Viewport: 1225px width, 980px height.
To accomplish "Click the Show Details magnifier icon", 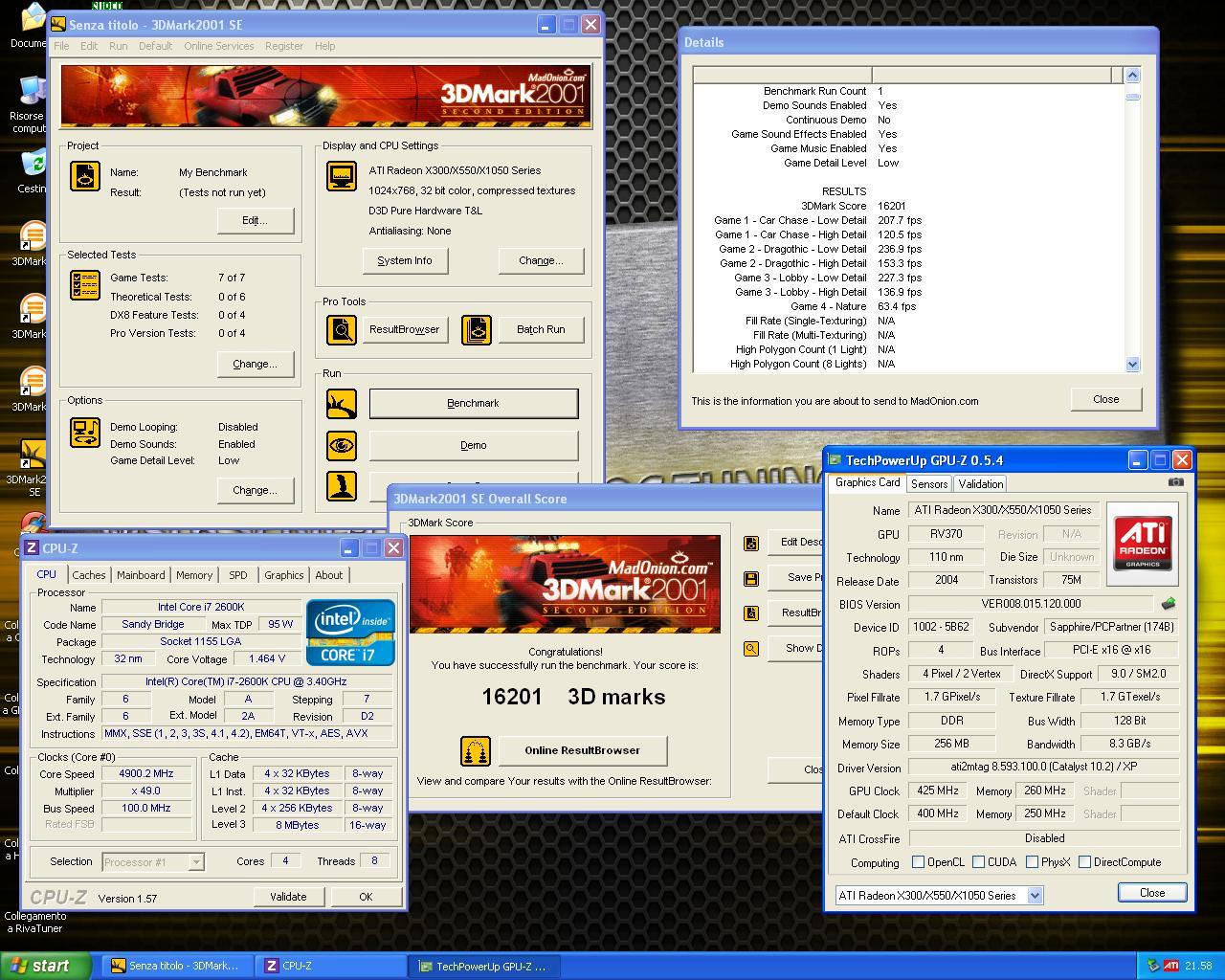I will click(x=751, y=648).
